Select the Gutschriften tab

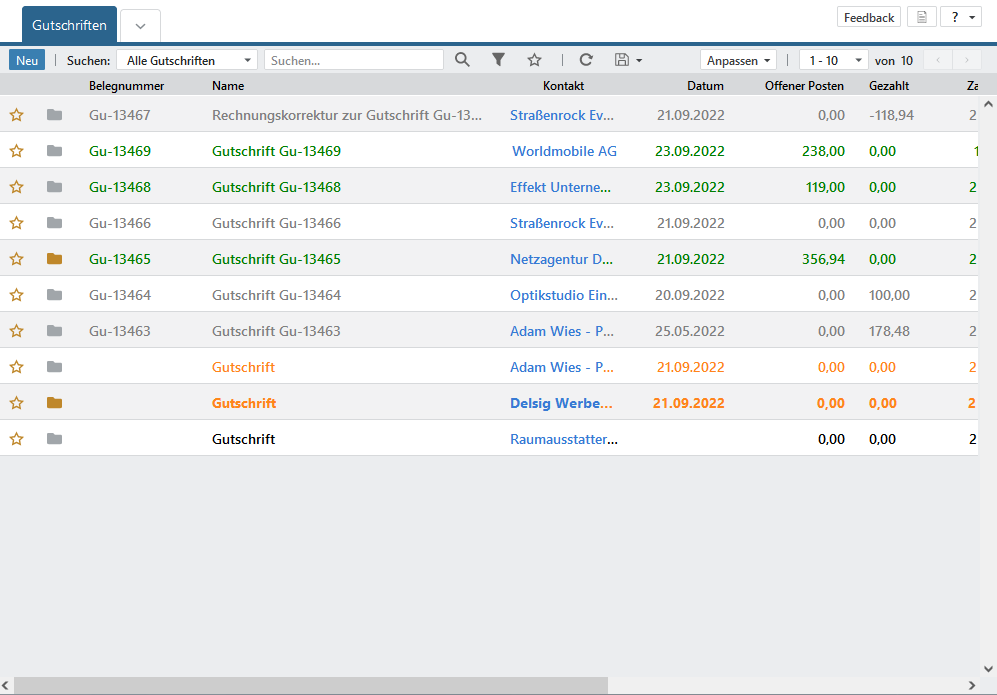click(x=69, y=24)
